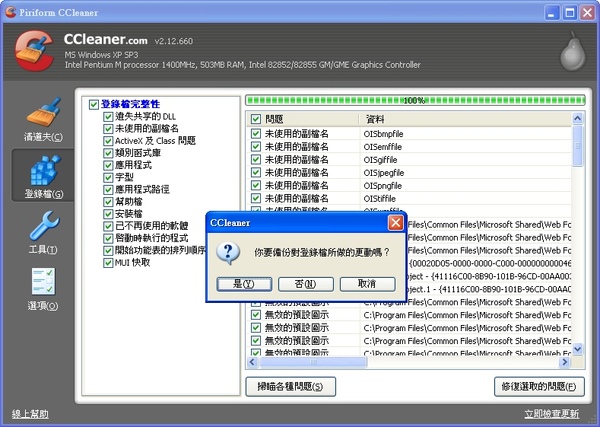
Task: Click the results list scroll down arrow
Action: (577, 349)
